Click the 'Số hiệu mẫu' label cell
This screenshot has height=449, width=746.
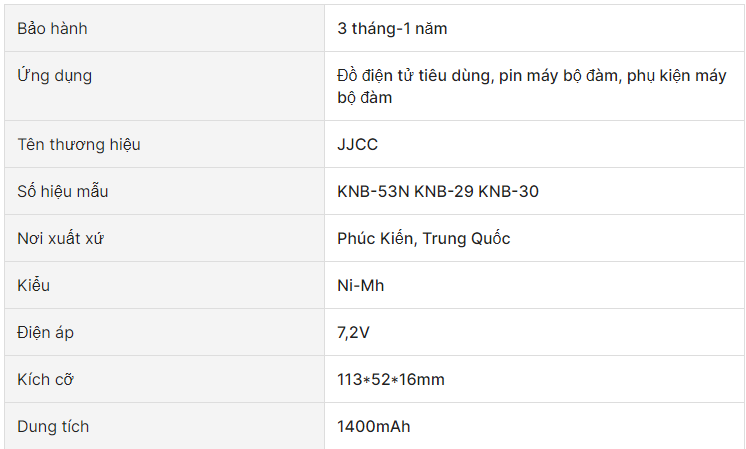[x=165, y=191]
